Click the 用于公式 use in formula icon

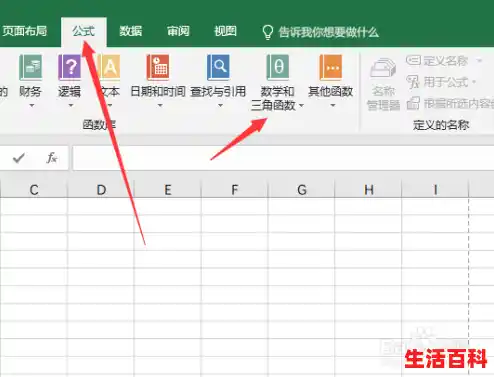click(413, 82)
